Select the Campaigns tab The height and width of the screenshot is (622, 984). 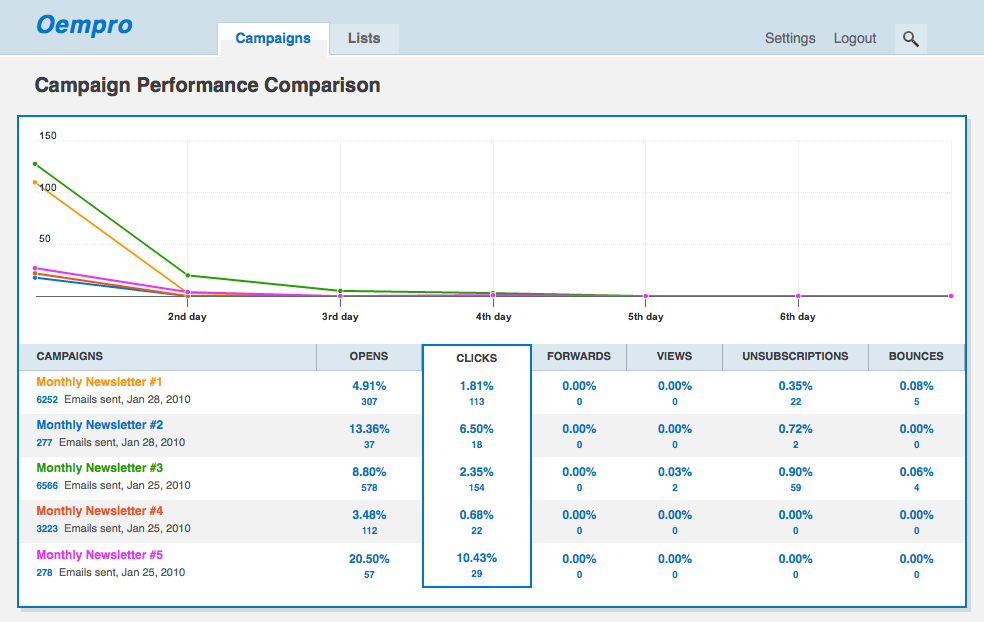coord(273,39)
